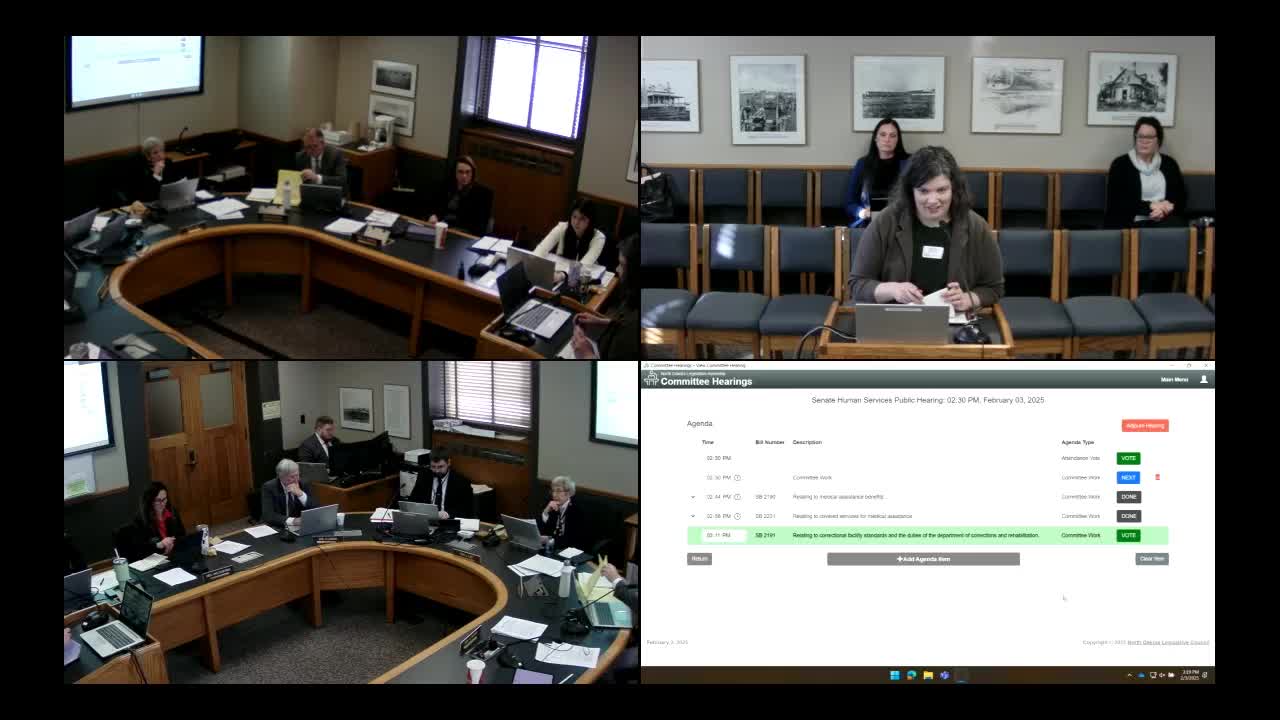Open North Dakota Legislative Council link

[1168, 642]
